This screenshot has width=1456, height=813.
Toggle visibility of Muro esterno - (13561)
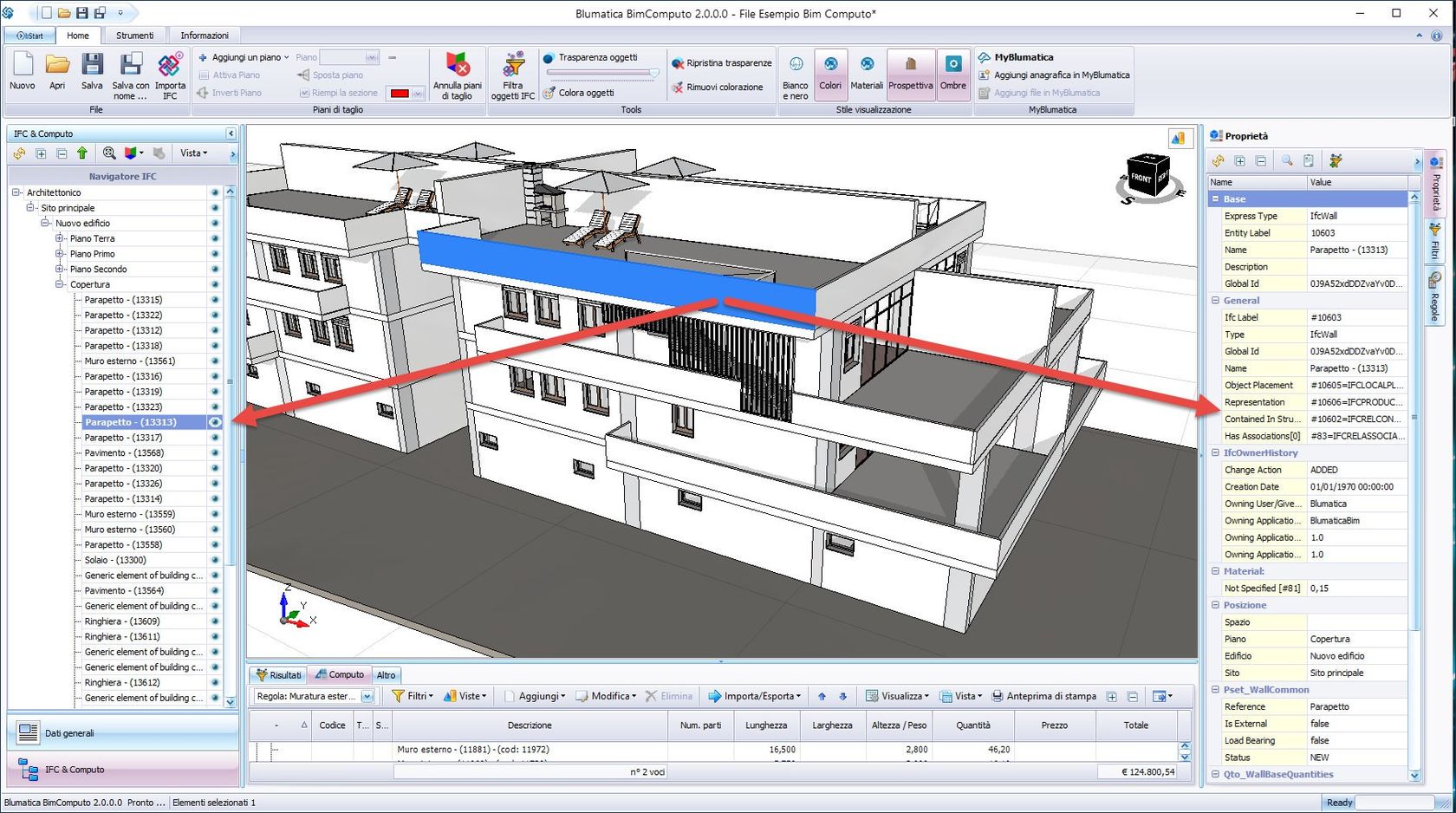[x=214, y=361]
